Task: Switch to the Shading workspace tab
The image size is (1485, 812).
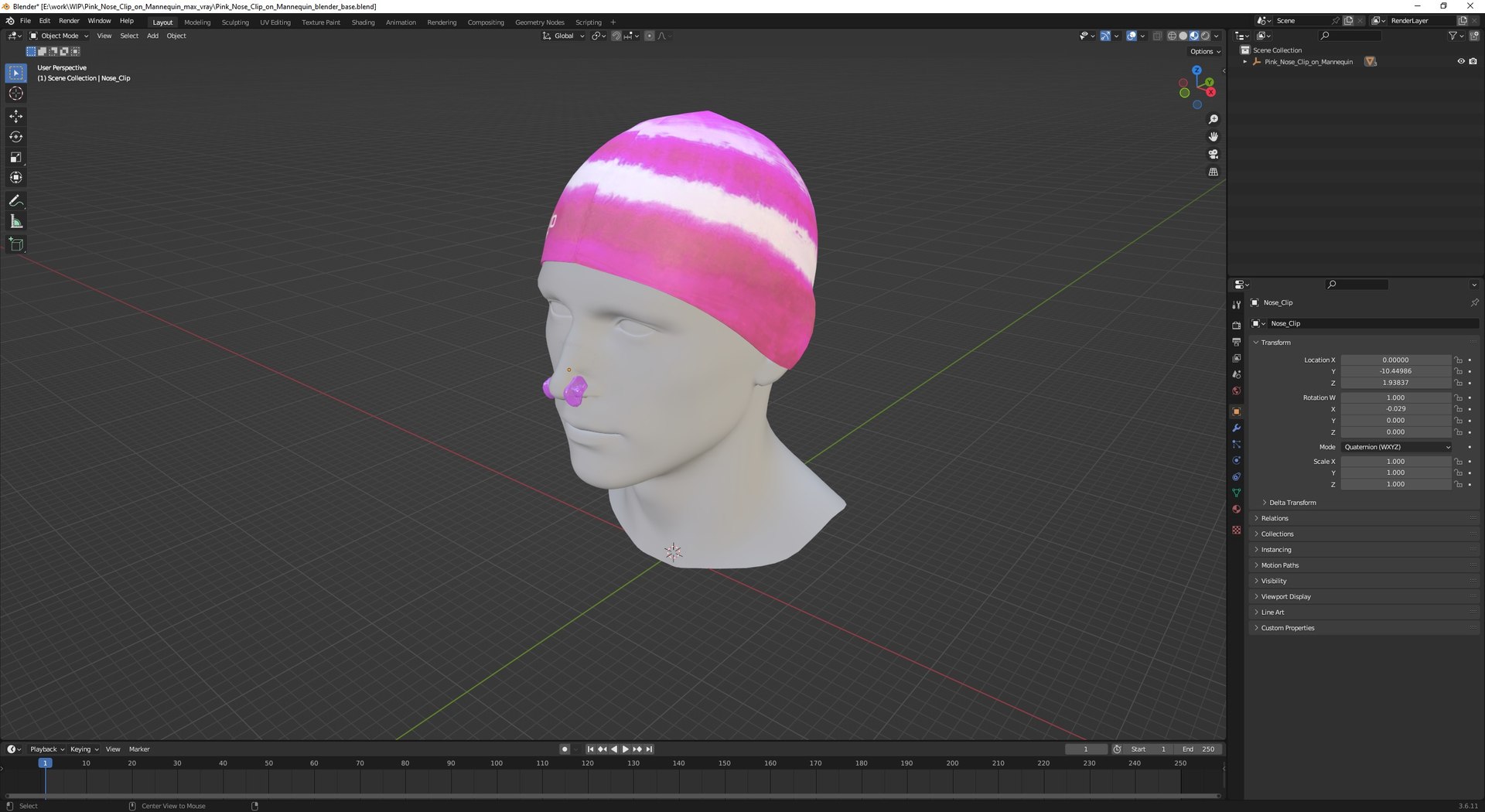Action: (x=363, y=22)
